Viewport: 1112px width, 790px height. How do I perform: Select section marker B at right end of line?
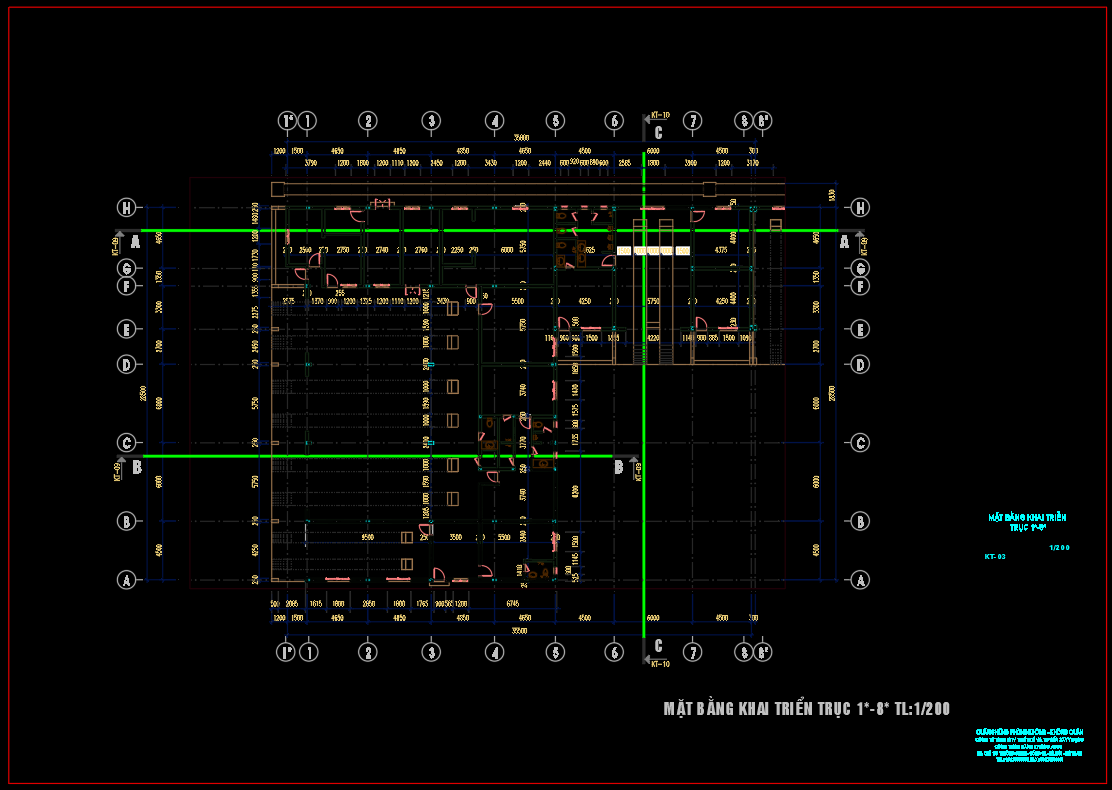coord(619,466)
